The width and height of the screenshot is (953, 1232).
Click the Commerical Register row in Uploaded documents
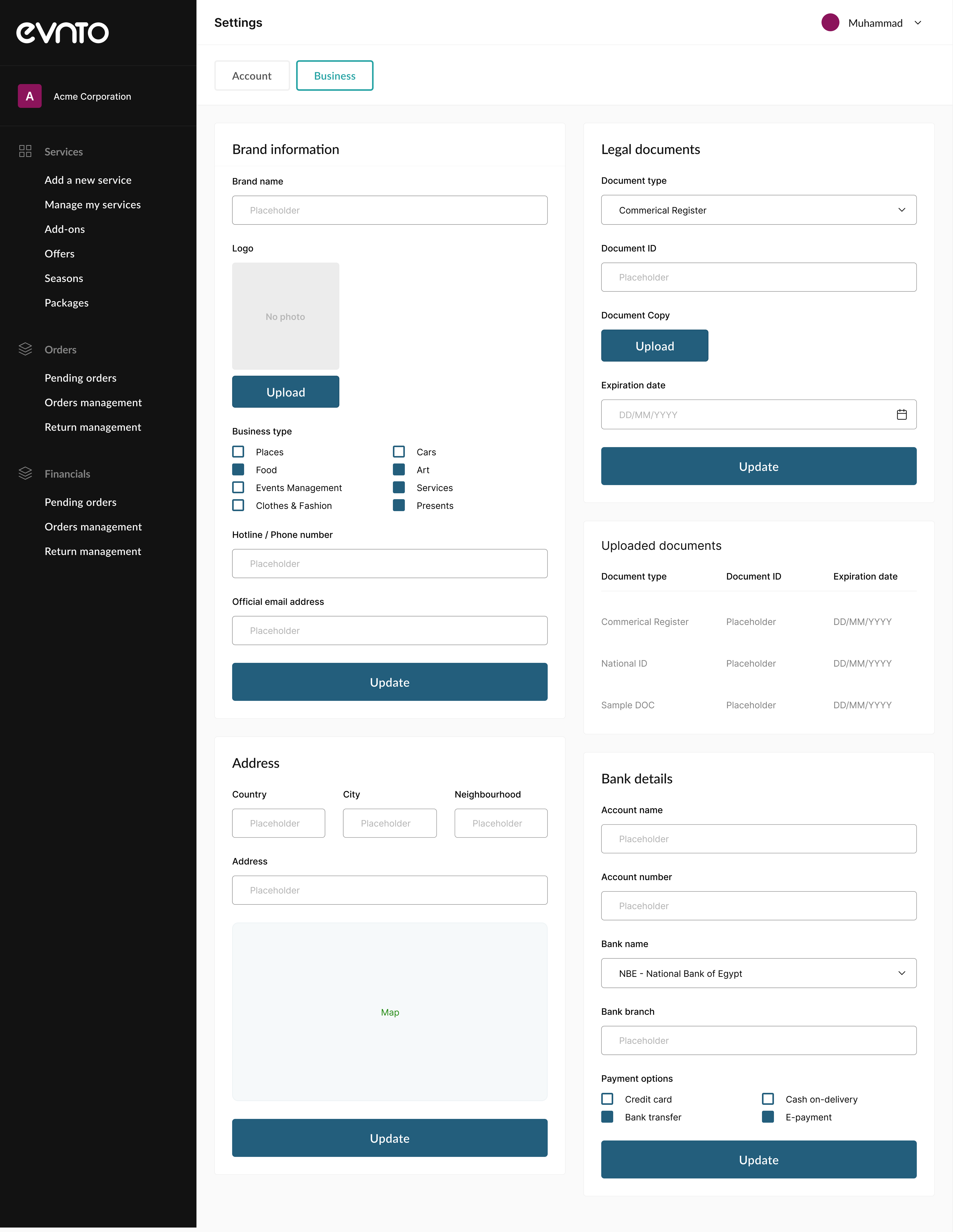pos(759,622)
